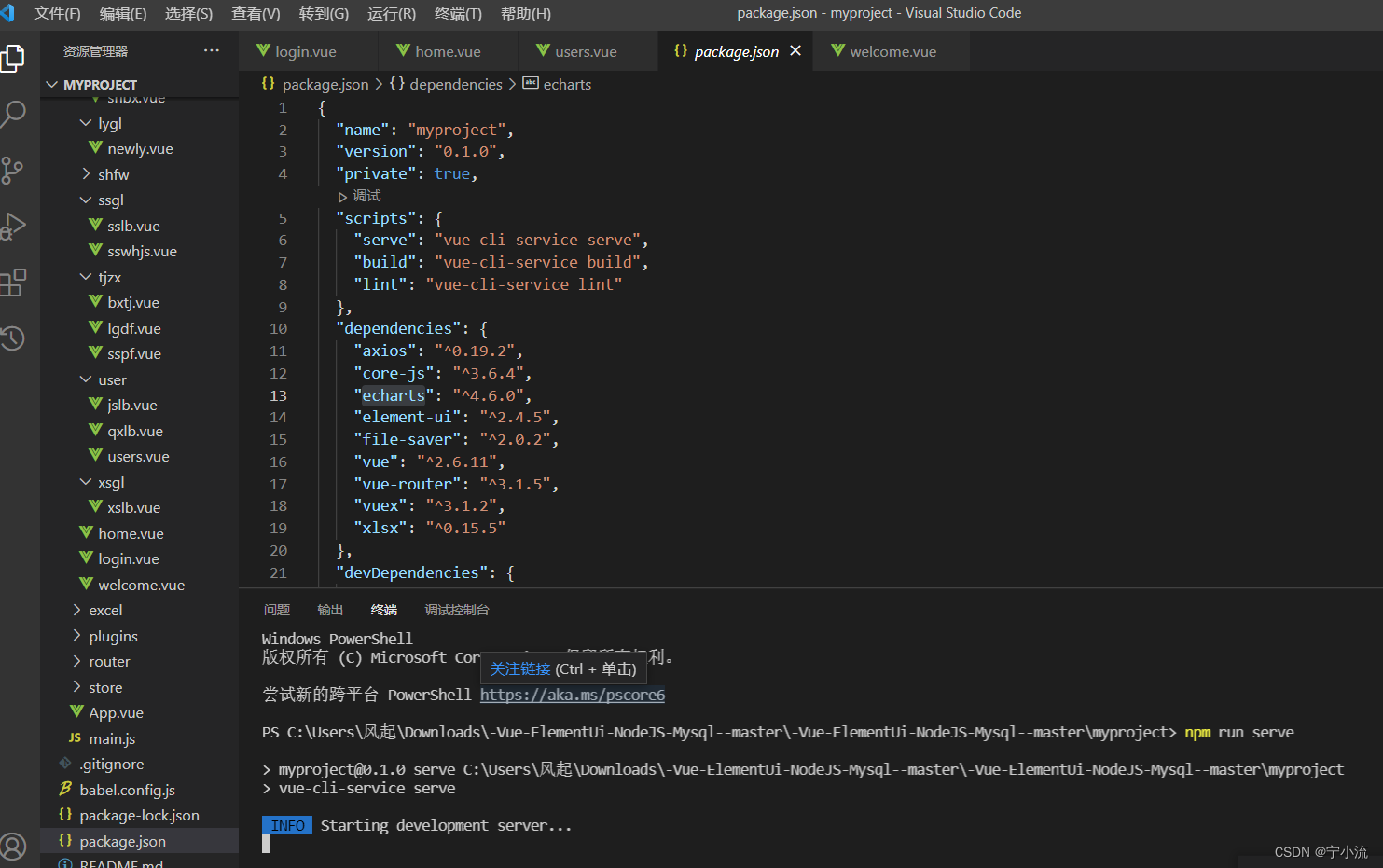Screen dimensions: 1383x868
Task: Collapse the xsgl folder
Action: (140, 482)
